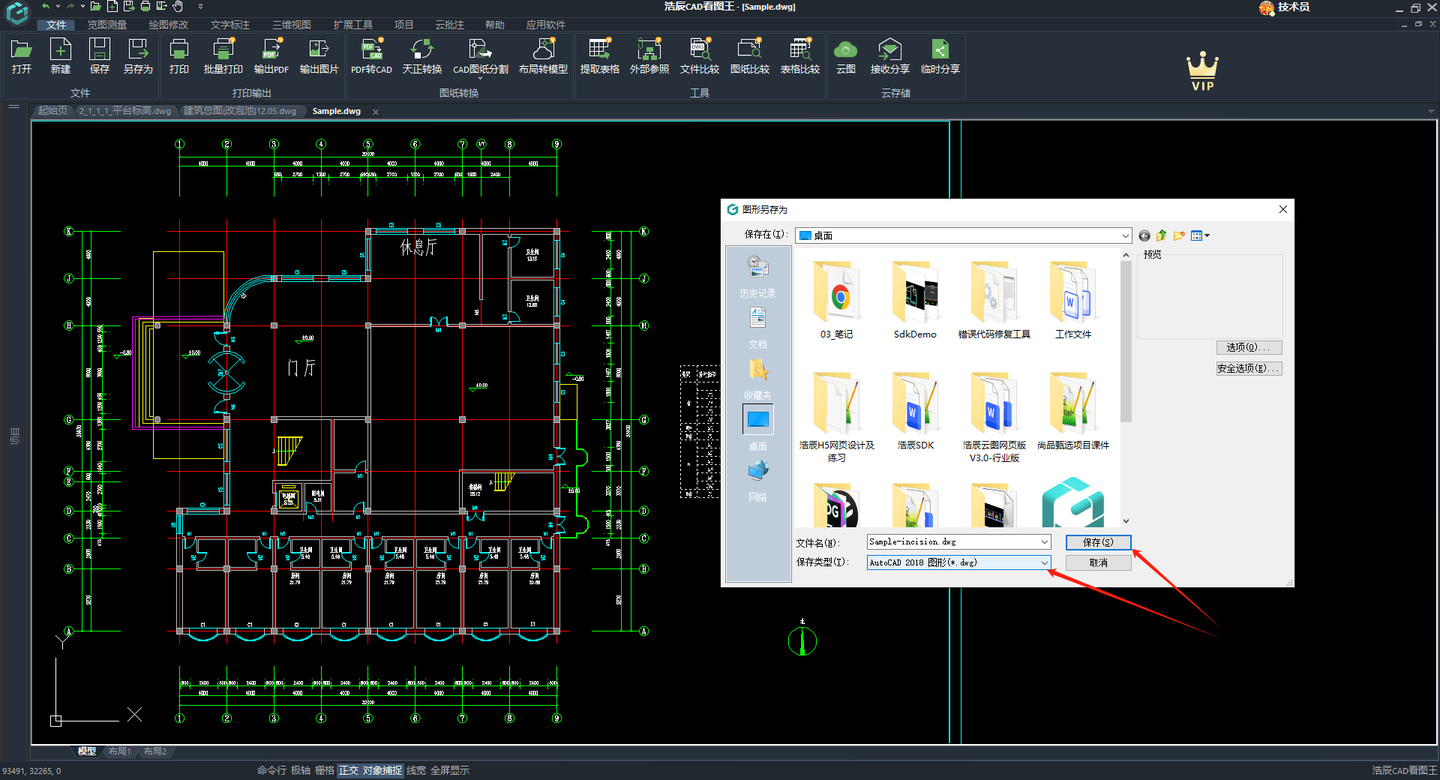Image resolution: width=1440 pixels, height=780 pixels.
Task: Open the undo history dropdown arrow
Action: [x=57, y=6]
